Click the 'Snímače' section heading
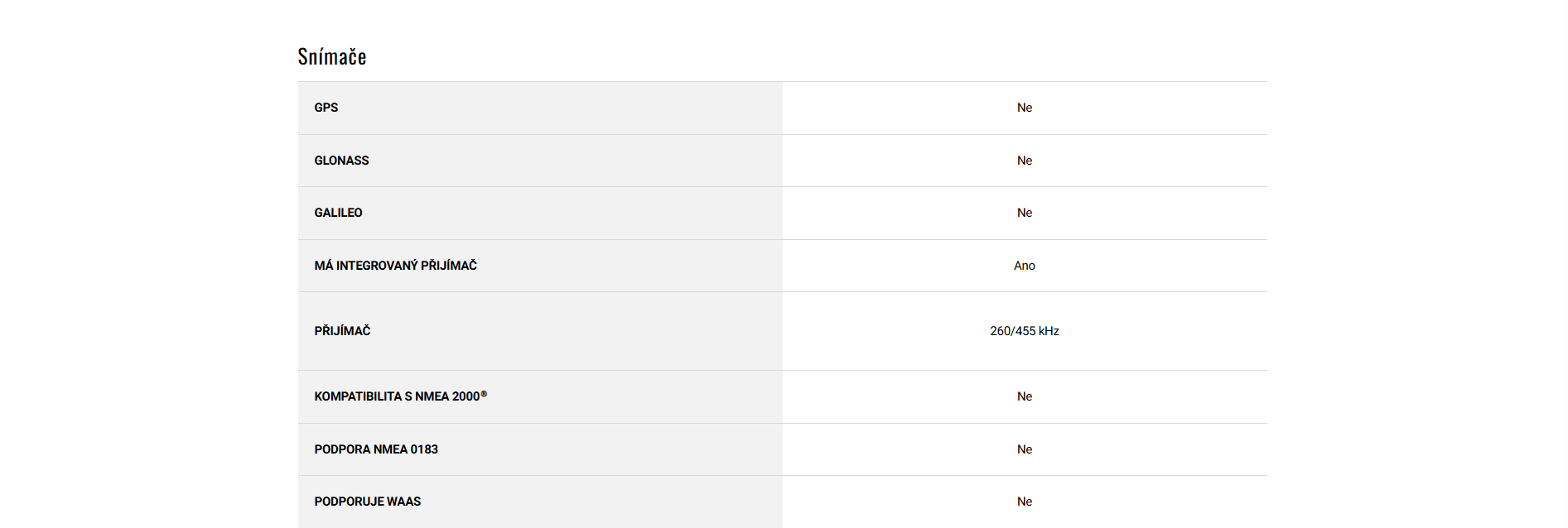 tap(332, 56)
